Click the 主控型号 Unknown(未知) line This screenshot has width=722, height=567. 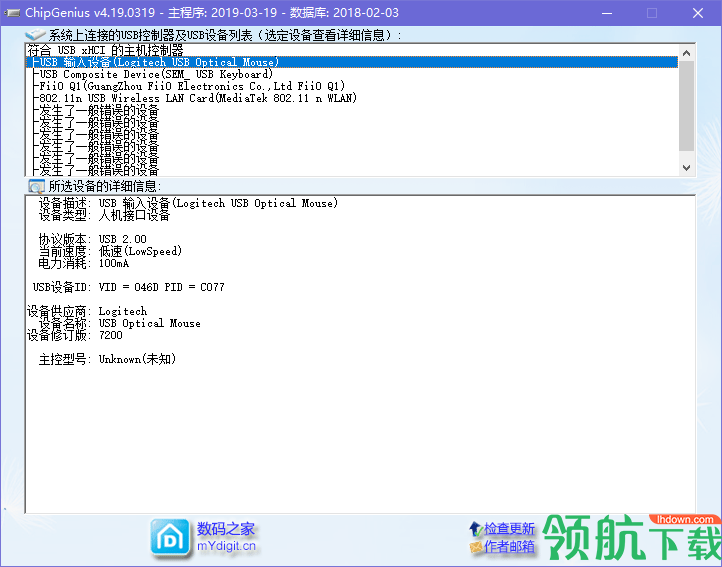pos(107,359)
